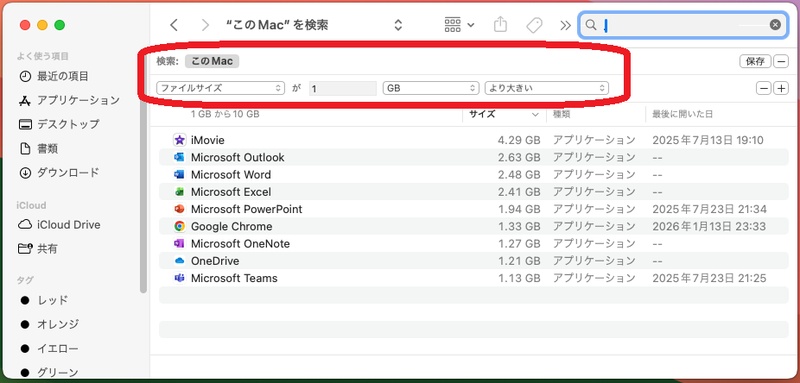Screen dimensions: 800x383
Task: Click the Microsoft PowerPoint icon
Action: pyautogui.click(x=179, y=209)
